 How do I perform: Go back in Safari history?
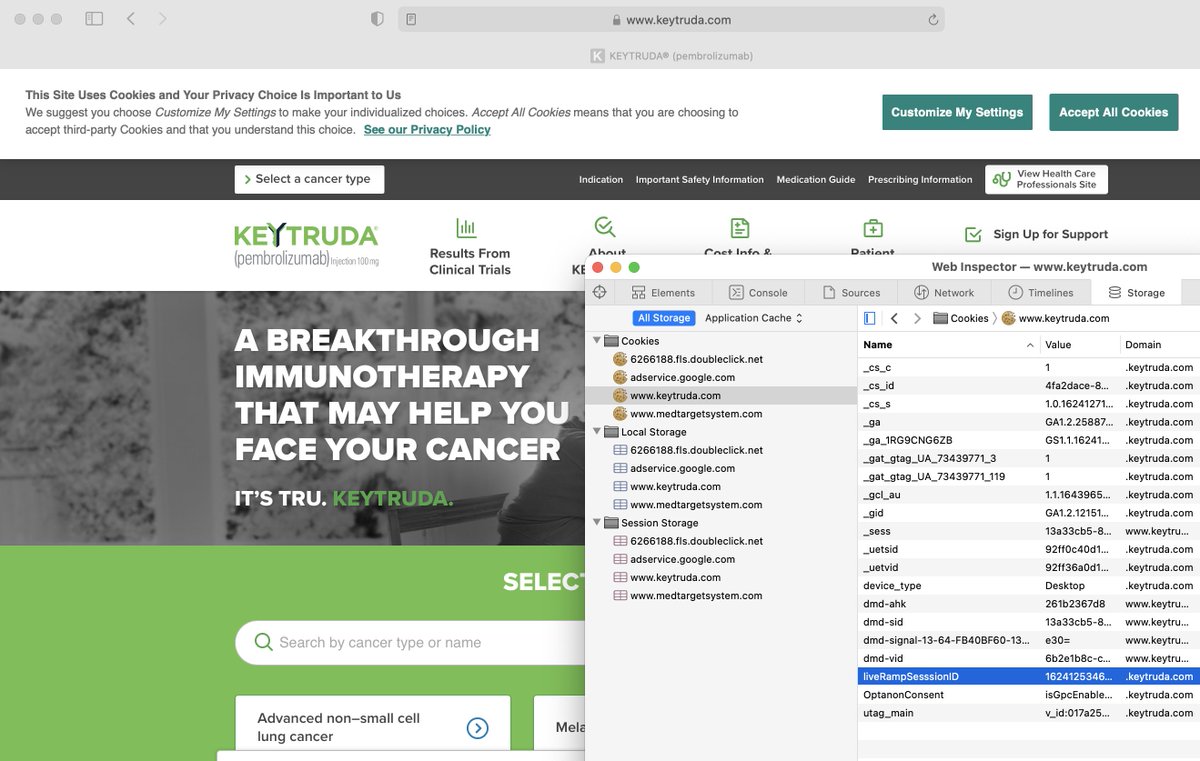tap(131, 19)
